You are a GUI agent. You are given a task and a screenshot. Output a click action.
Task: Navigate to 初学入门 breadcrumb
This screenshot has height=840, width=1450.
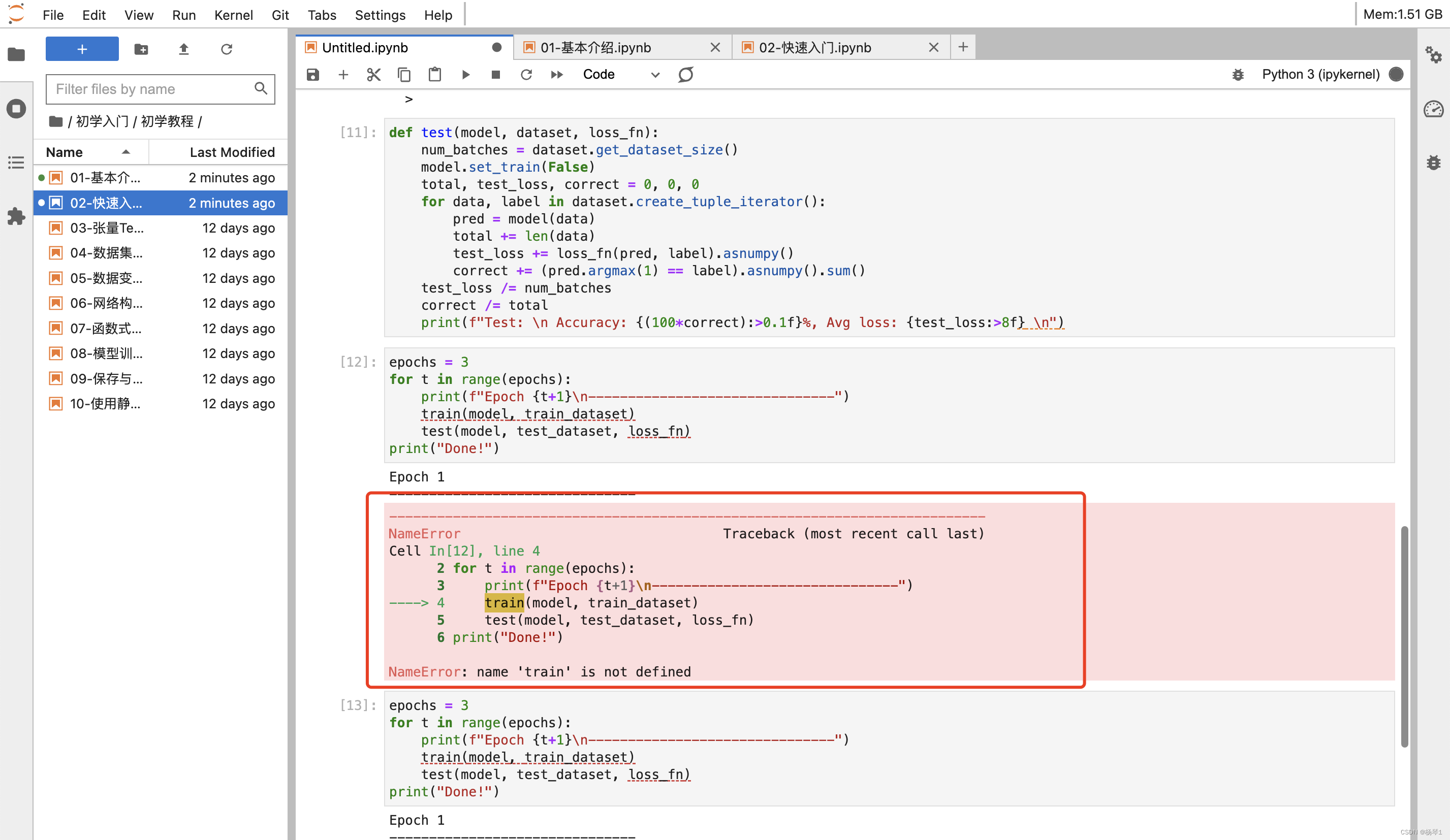point(103,121)
